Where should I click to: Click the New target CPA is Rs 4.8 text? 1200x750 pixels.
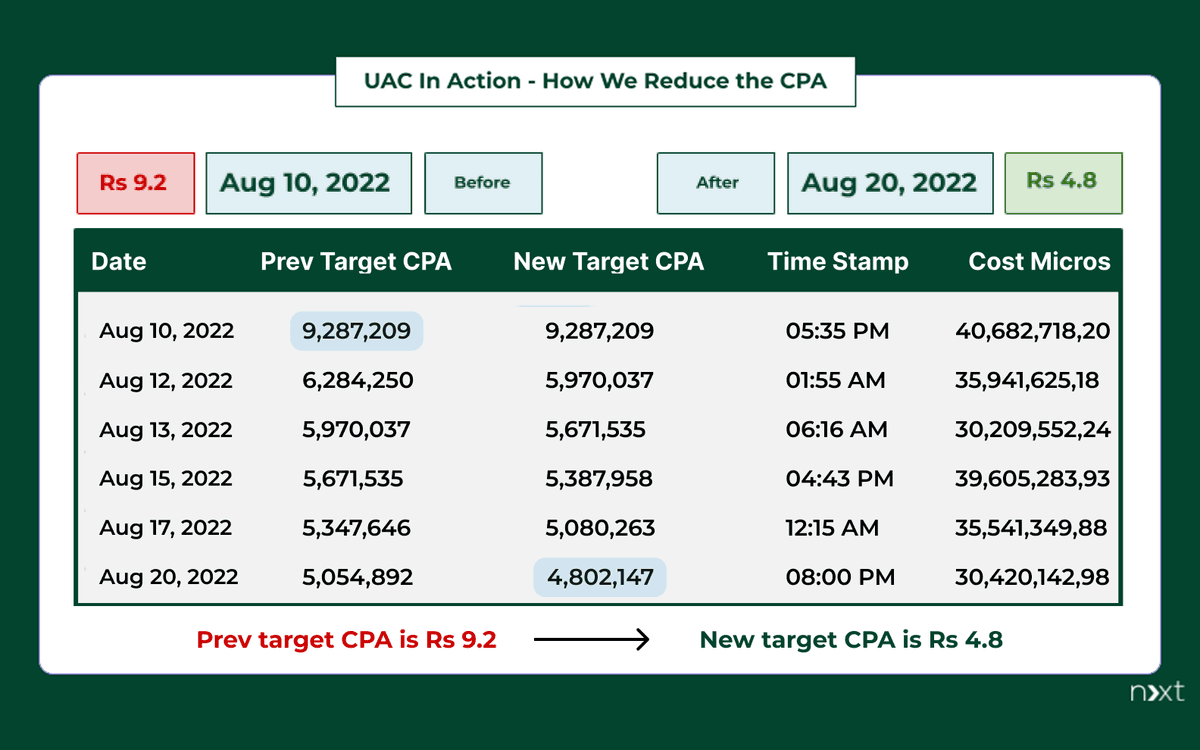tap(850, 640)
